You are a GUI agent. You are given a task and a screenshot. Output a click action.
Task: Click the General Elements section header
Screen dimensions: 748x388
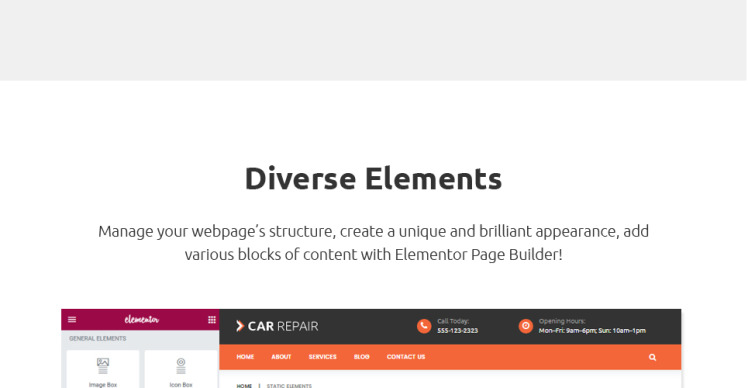click(x=98, y=338)
